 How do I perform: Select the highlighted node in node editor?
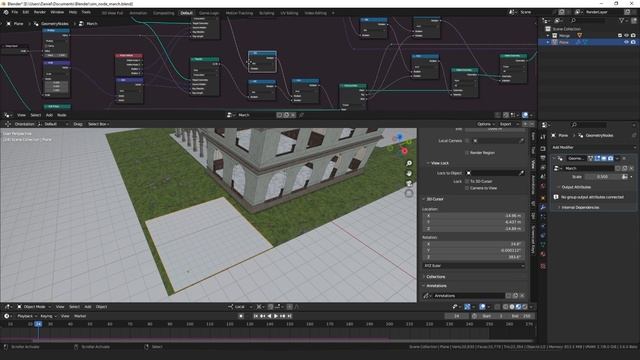262,62
